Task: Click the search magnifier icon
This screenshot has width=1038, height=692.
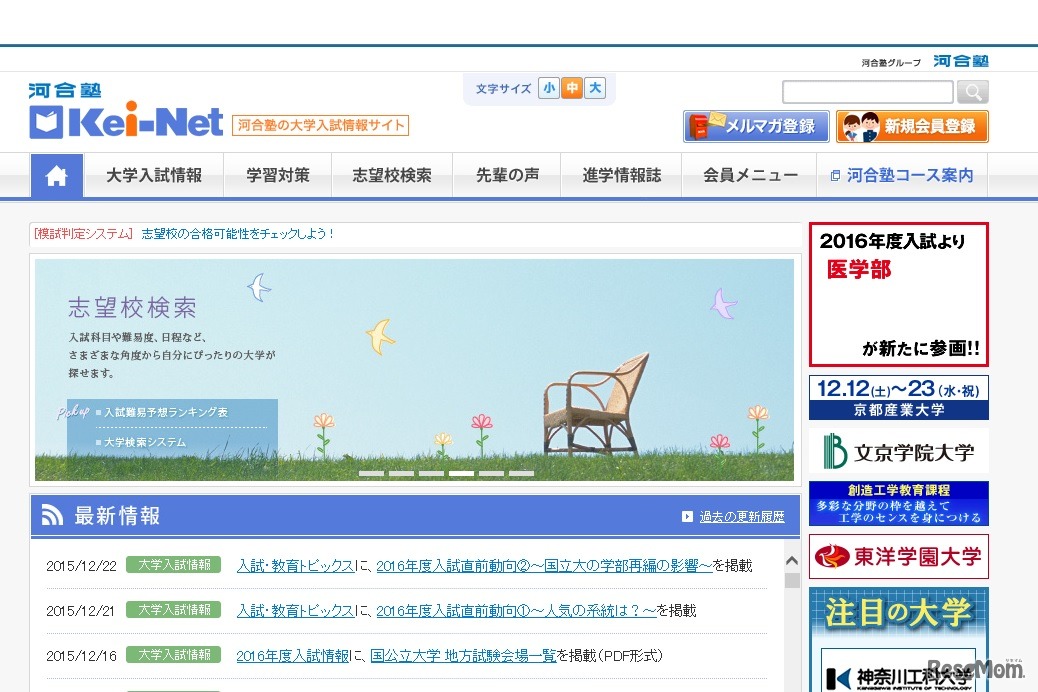Action: 972,92
